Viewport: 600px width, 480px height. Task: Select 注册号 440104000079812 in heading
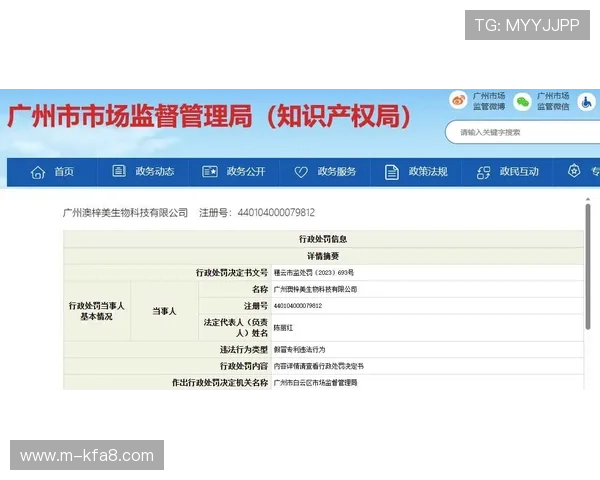(257, 212)
